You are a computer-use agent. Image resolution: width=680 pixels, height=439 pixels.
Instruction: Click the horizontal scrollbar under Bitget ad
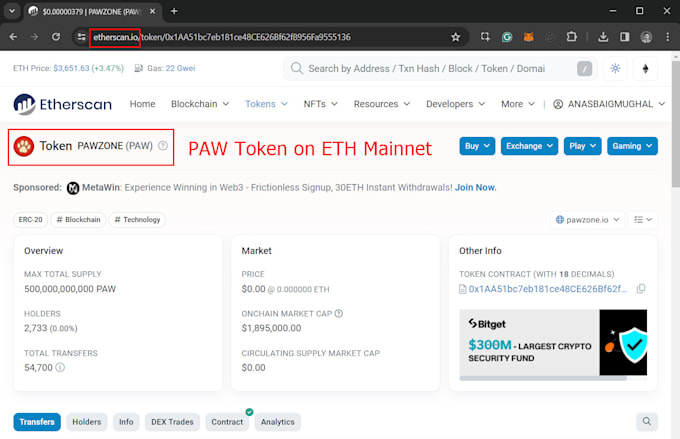(543, 378)
